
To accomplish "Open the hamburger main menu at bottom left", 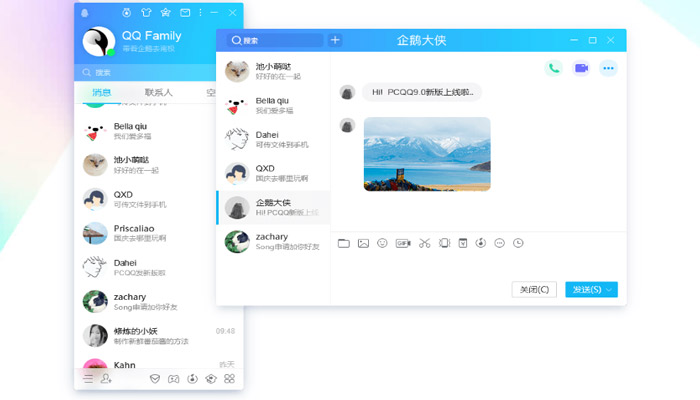I will (88, 379).
